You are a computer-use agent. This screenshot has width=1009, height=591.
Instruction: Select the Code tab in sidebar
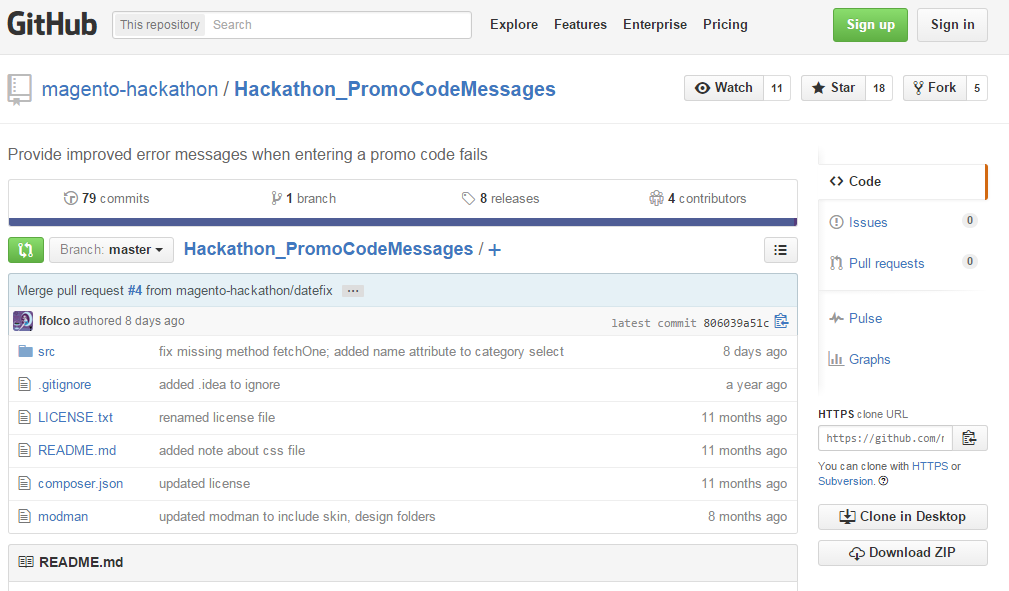coord(902,182)
